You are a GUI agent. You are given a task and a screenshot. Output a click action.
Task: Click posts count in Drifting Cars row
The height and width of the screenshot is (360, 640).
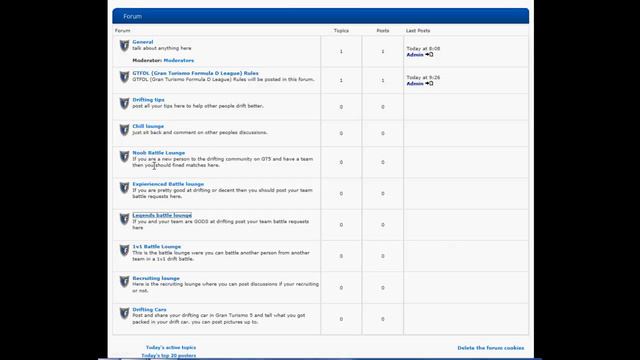tap(383, 319)
